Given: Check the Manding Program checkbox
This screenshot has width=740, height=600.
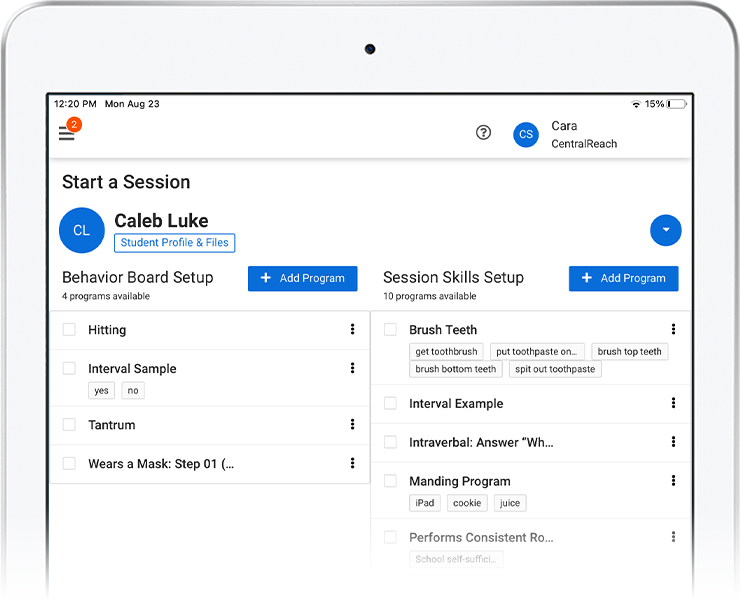Looking at the screenshot, I should coord(390,481).
